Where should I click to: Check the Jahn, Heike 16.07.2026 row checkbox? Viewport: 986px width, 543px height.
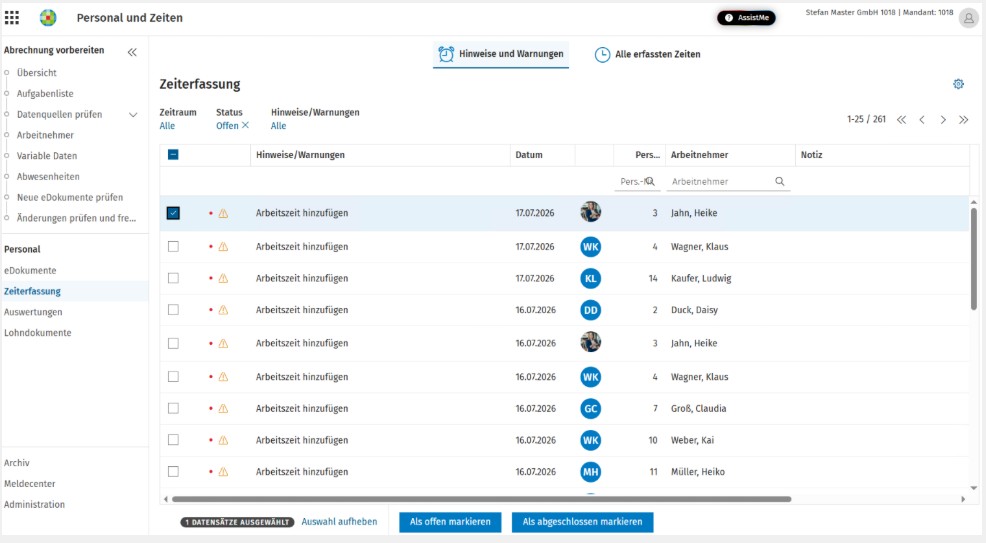coord(173,343)
